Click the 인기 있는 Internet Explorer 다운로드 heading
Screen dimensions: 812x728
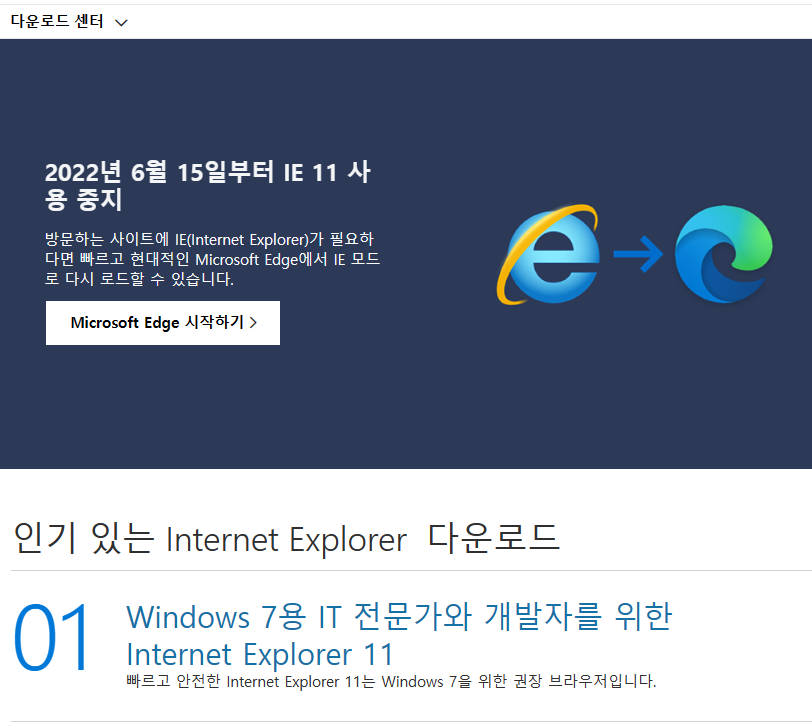point(286,538)
